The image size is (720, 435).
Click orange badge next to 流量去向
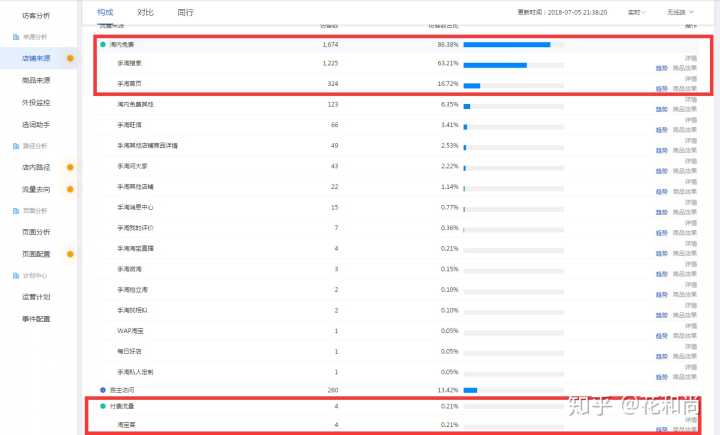[x=69, y=189]
